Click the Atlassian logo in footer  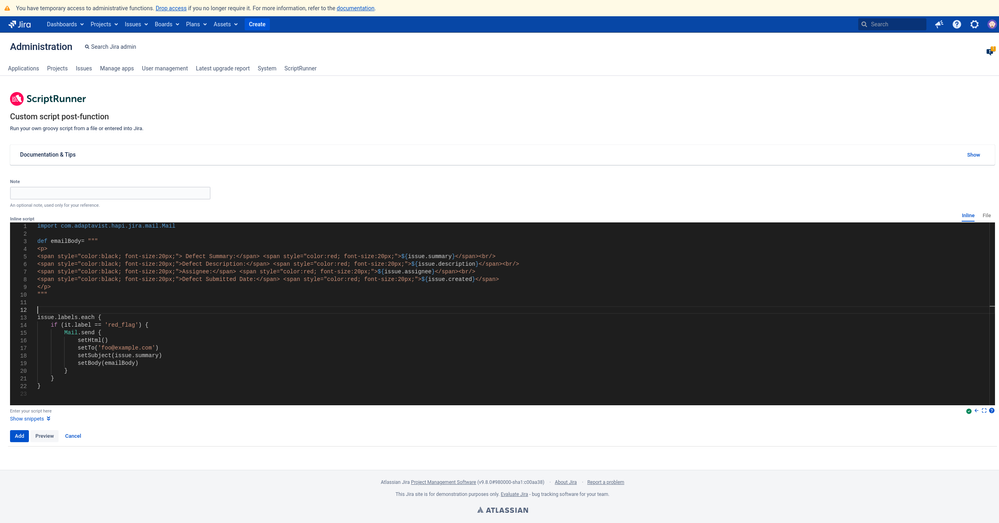click(503, 510)
